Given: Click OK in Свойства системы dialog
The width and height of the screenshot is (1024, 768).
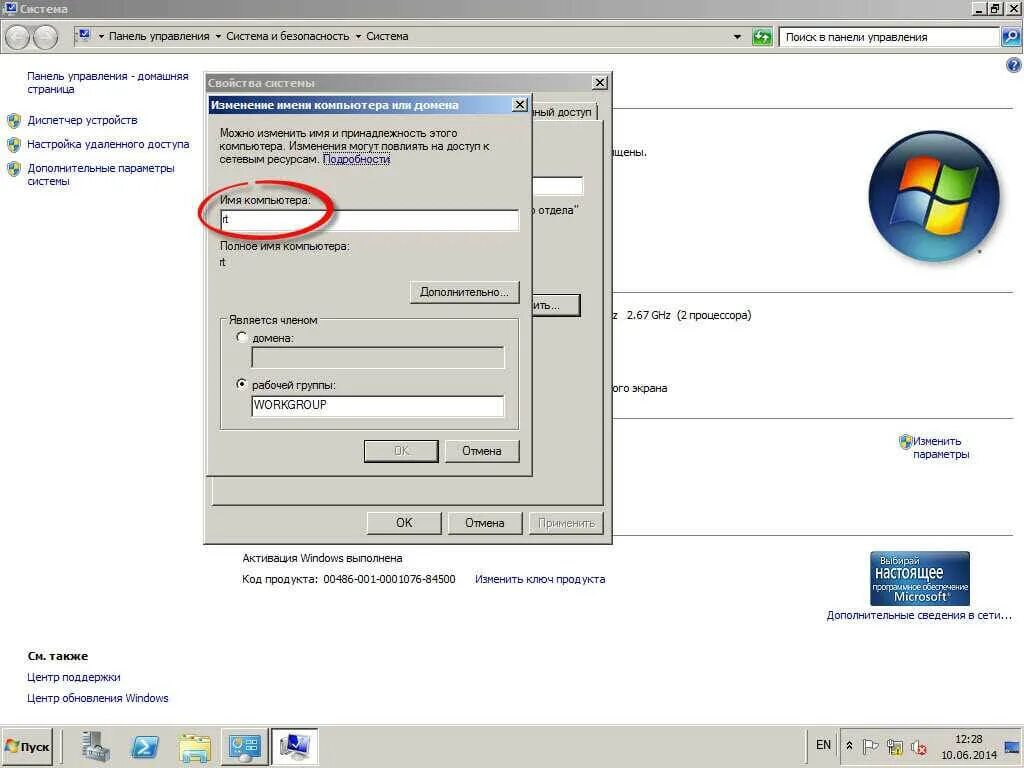Looking at the screenshot, I should click(x=404, y=522).
